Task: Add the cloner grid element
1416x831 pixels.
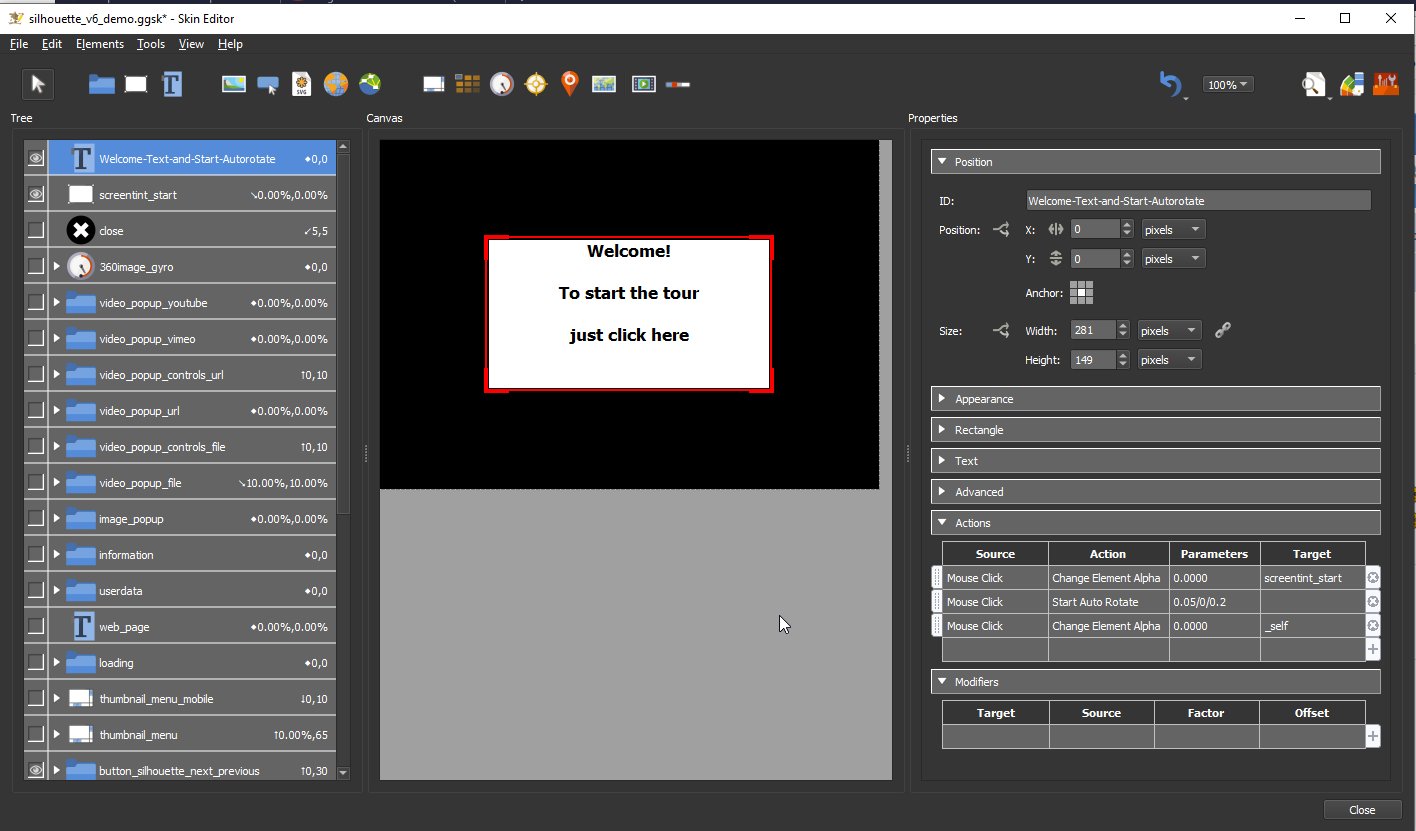Action: coord(468,85)
